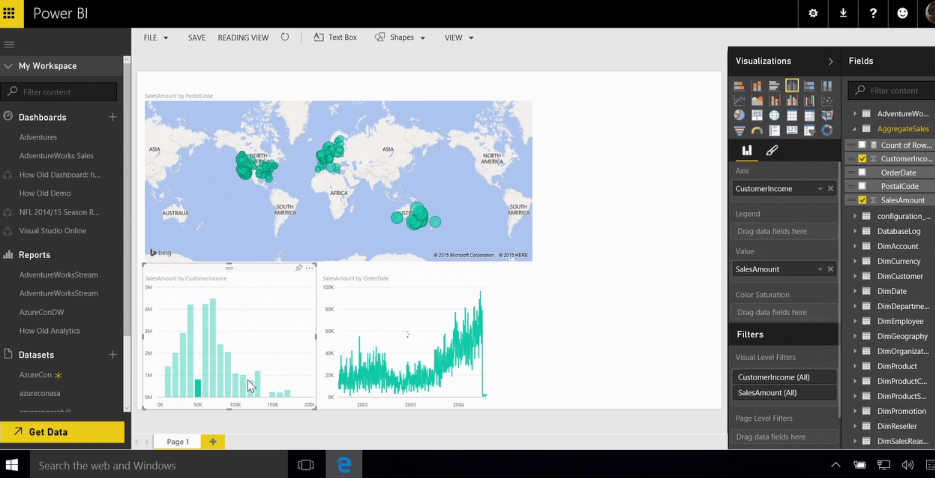Select the pie chart visualization icon

coord(739,115)
